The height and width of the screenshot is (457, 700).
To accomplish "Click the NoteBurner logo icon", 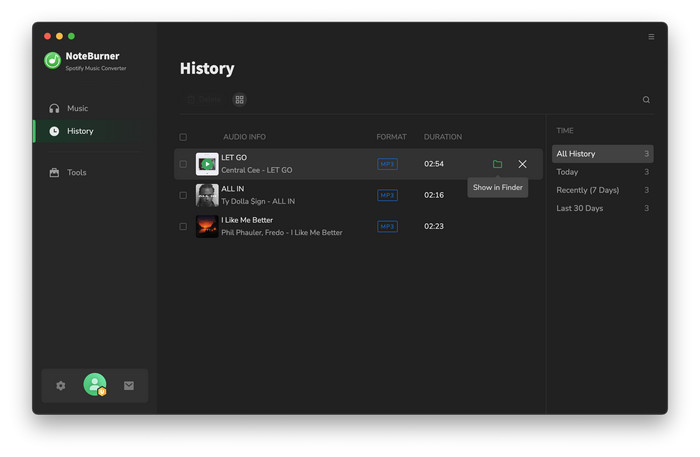I will (53, 60).
